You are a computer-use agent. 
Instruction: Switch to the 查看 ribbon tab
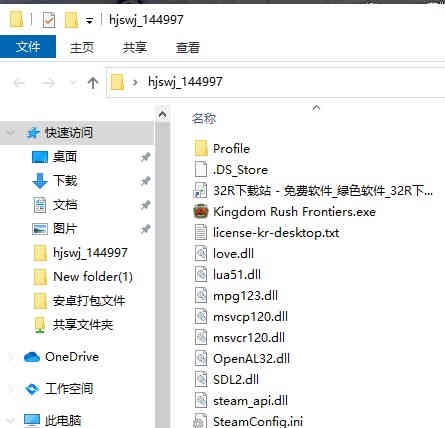click(x=188, y=47)
